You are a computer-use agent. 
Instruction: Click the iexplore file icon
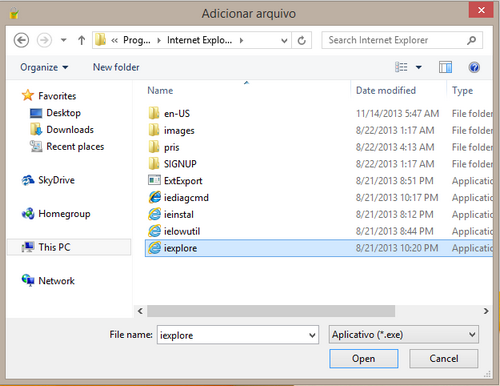154,248
